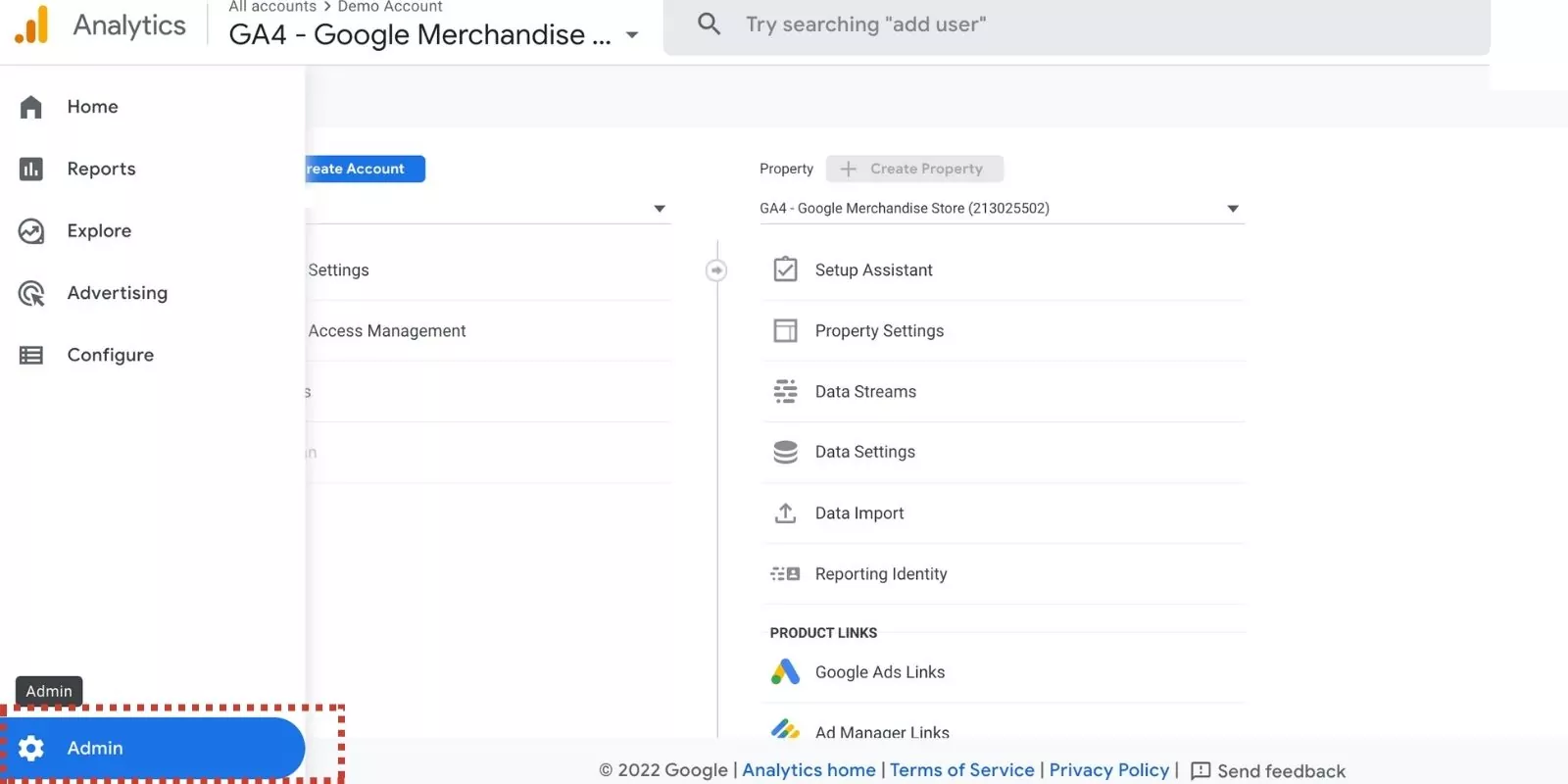Open Reports via its bar chart icon

pyautogui.click(x=31, y=169)
